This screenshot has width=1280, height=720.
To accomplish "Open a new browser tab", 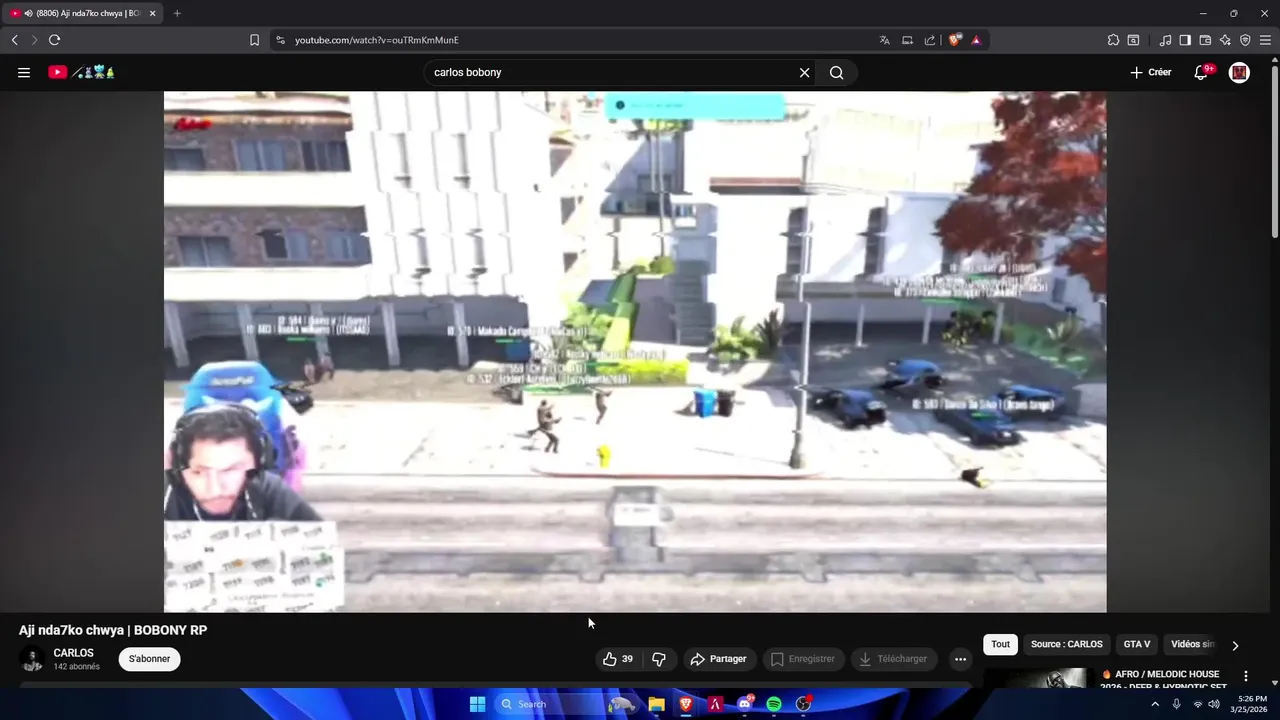I will pyautogui.click(x=177, y=13).
